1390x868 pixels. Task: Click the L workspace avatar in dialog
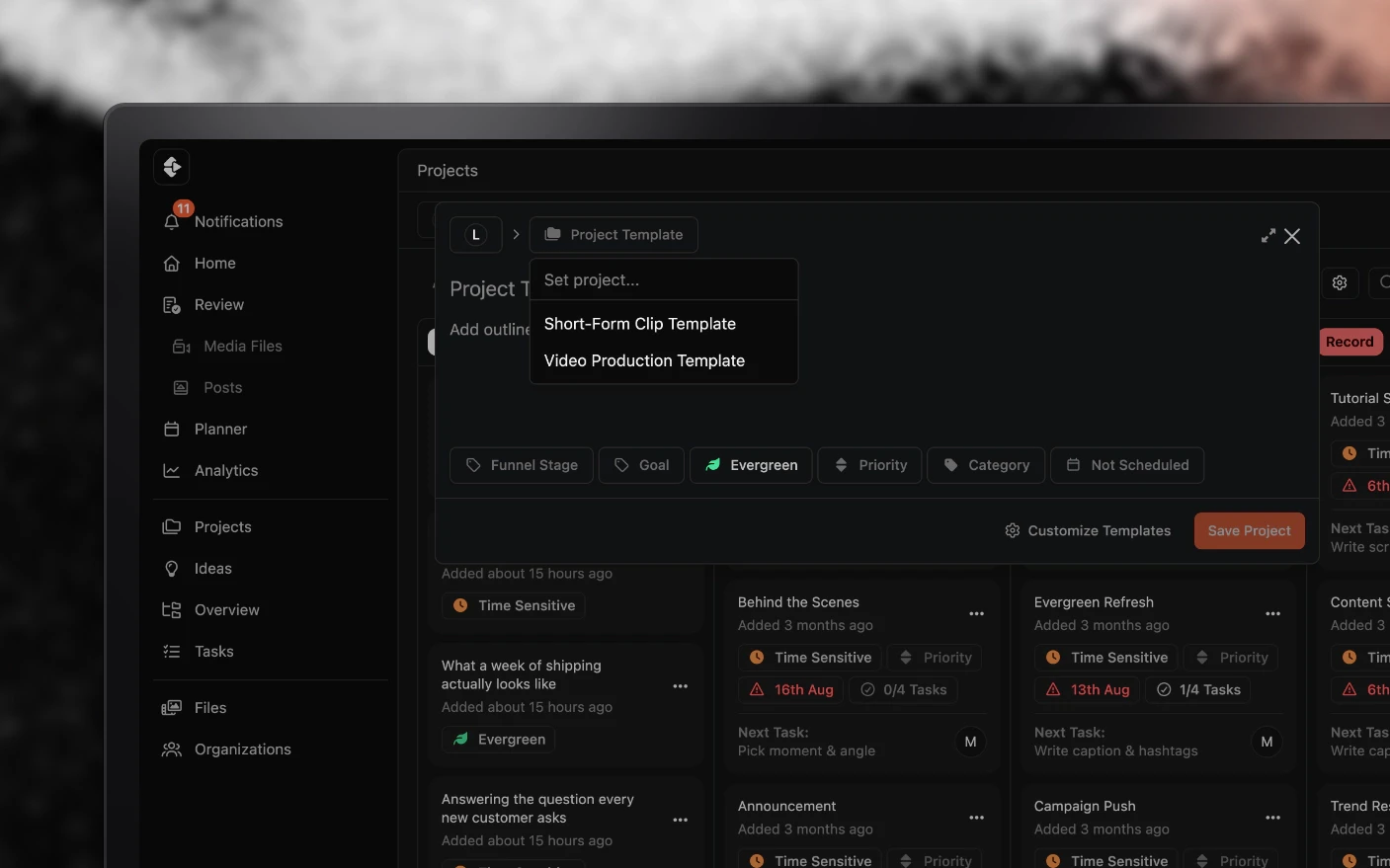(x=475, y=235)
